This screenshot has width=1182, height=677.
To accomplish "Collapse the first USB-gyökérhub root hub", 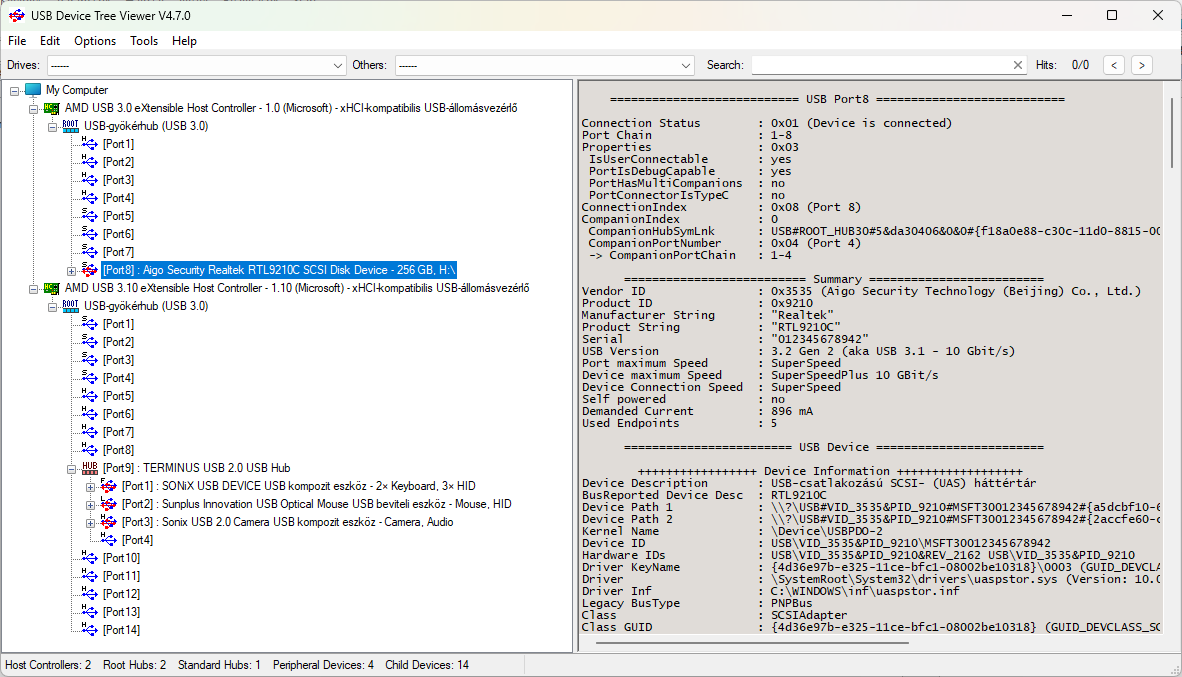I will (52, 127).
